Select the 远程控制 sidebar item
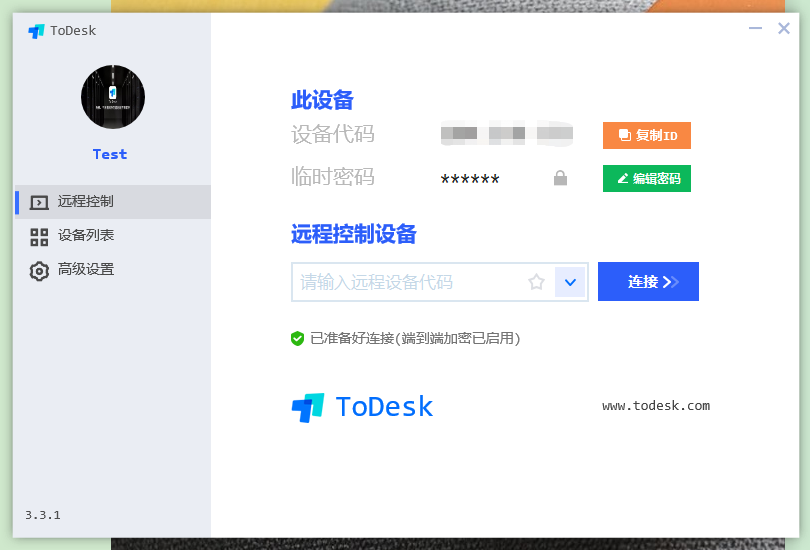Viewport: 810px width, 550px height. coord(113,202)
